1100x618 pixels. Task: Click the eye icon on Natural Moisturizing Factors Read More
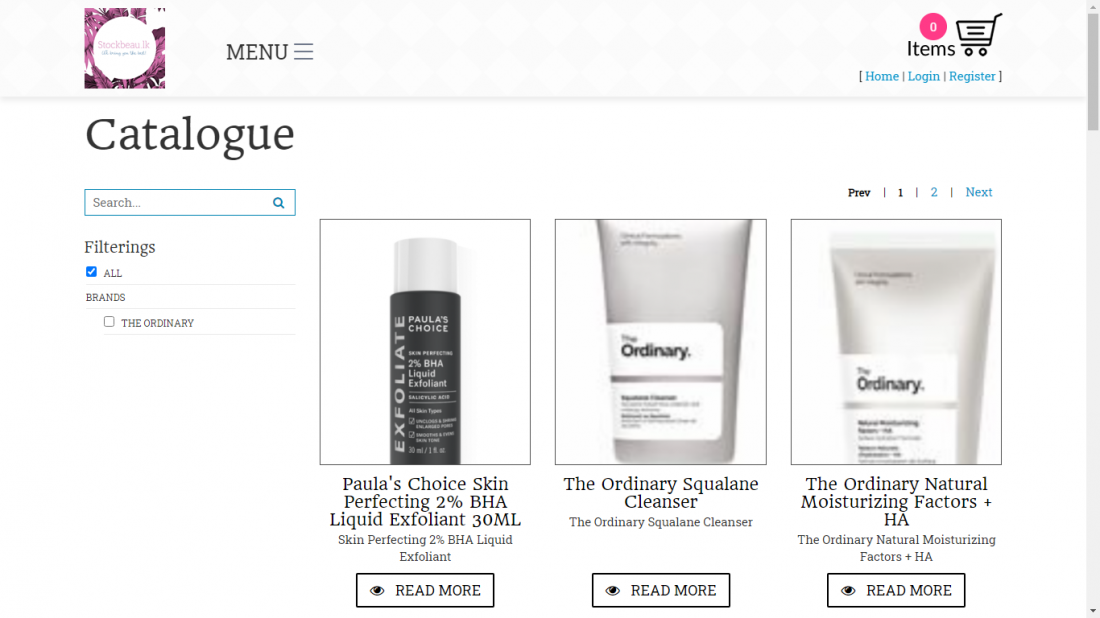[x=848, y=591]
